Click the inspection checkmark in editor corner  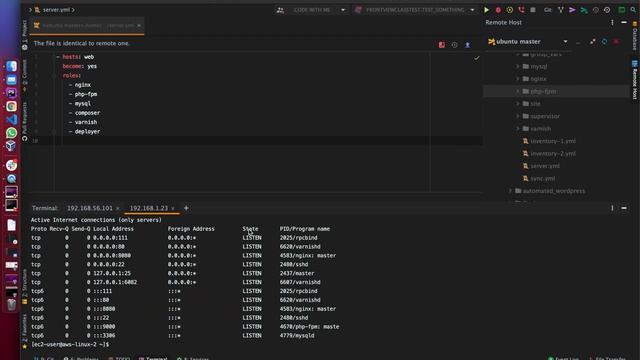pos(476,58)
